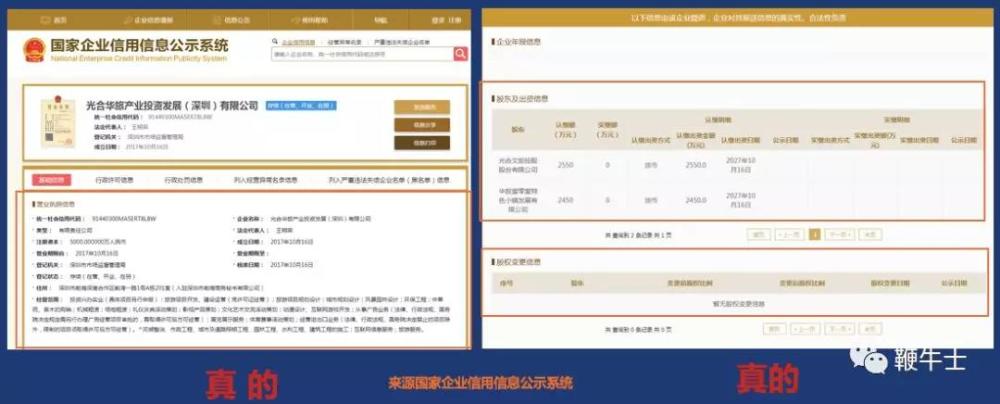The height and width of the screenshot is (404, 1000).
Task: Switch to the 基础信息 tab
Action: point(52,180)
